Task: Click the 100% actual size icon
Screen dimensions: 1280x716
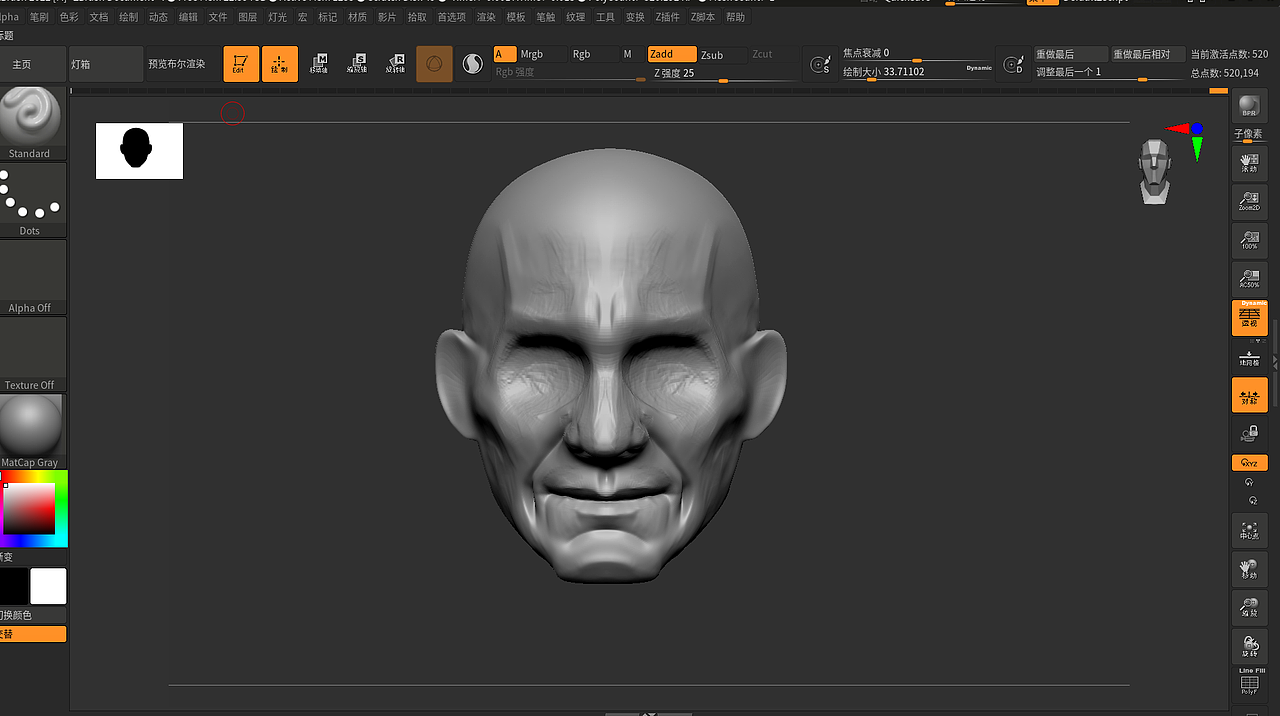Action: [1249, 240]
